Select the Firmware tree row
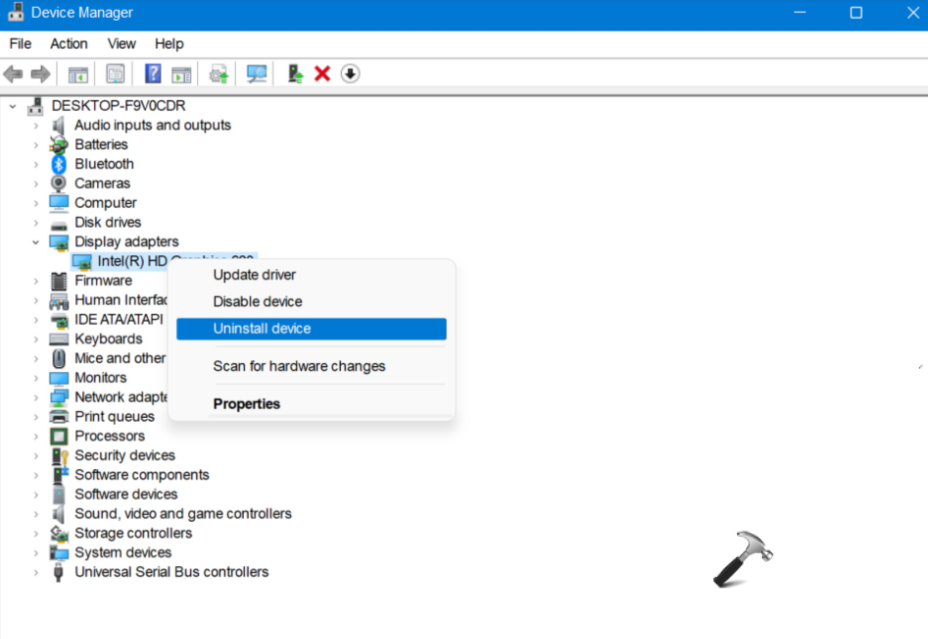The height and width of the screenshot is (639, 928). click(x=104, y=280)
